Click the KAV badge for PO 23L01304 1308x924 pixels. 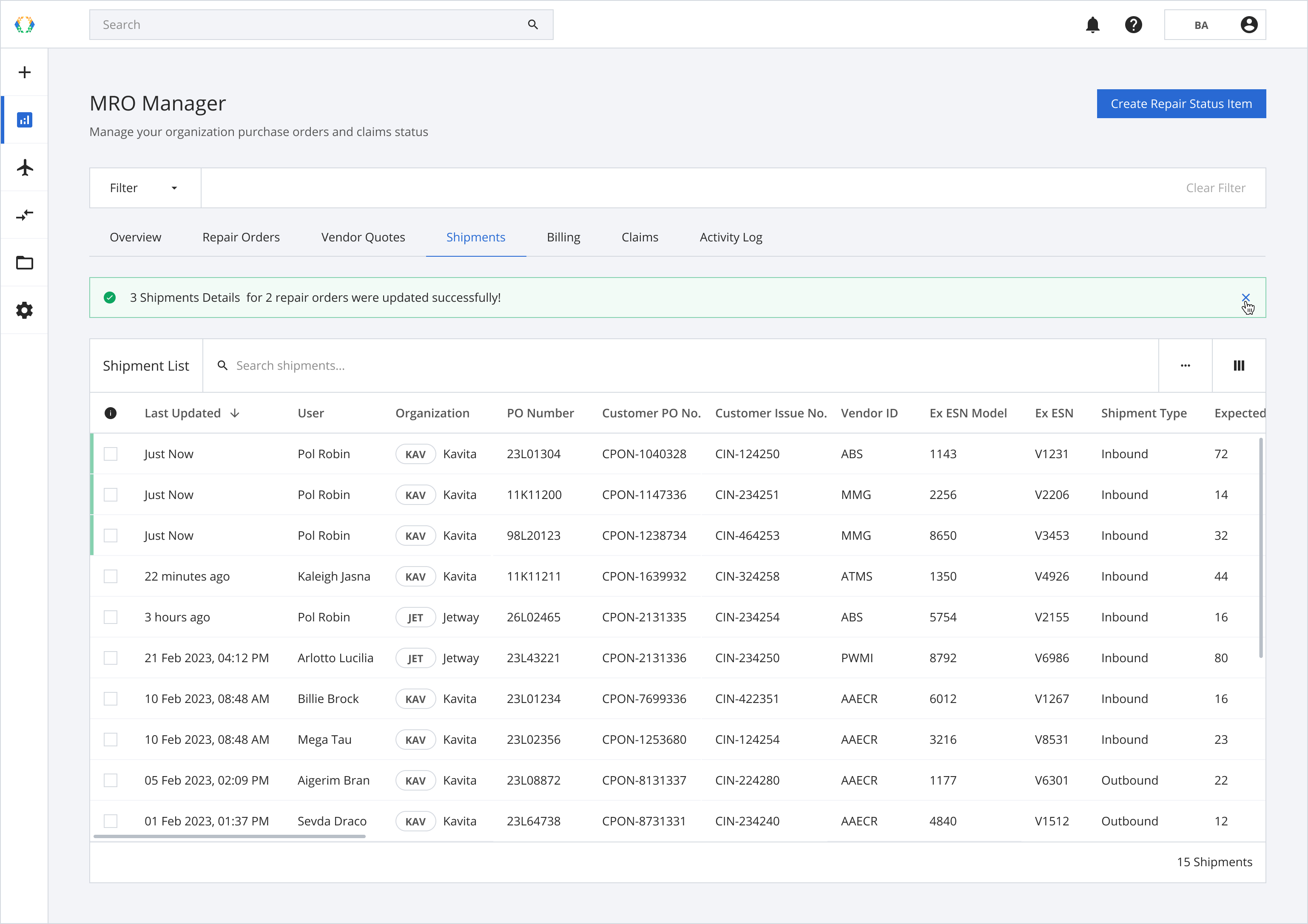pos(415,454)
